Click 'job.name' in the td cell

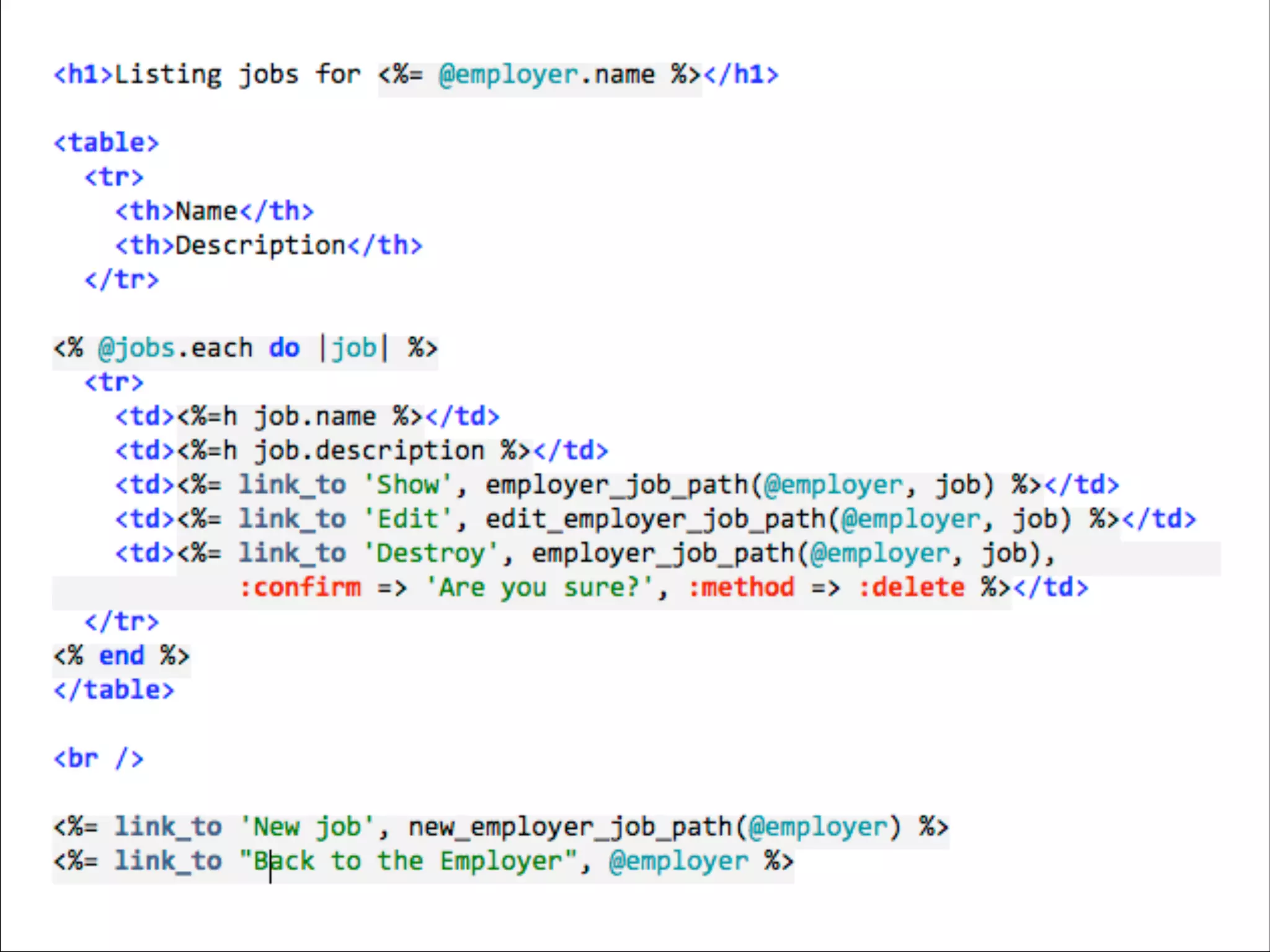coord(315,416)
